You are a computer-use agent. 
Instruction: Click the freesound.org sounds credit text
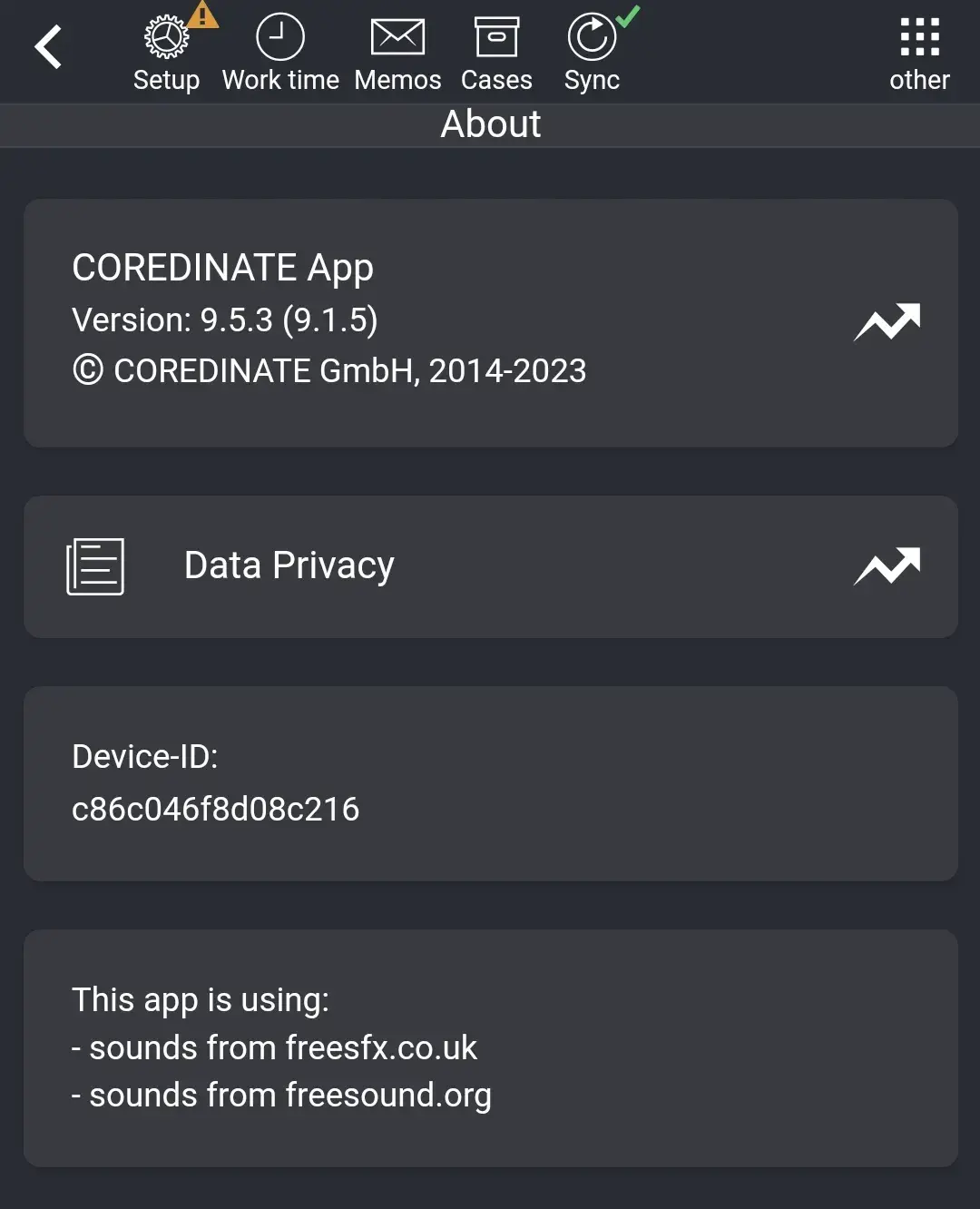(x=281, y=1096)
